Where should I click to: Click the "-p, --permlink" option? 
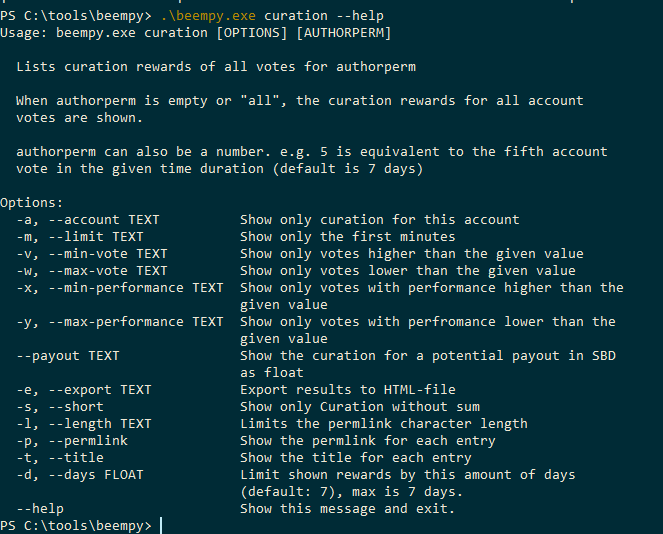coord(72,440)
